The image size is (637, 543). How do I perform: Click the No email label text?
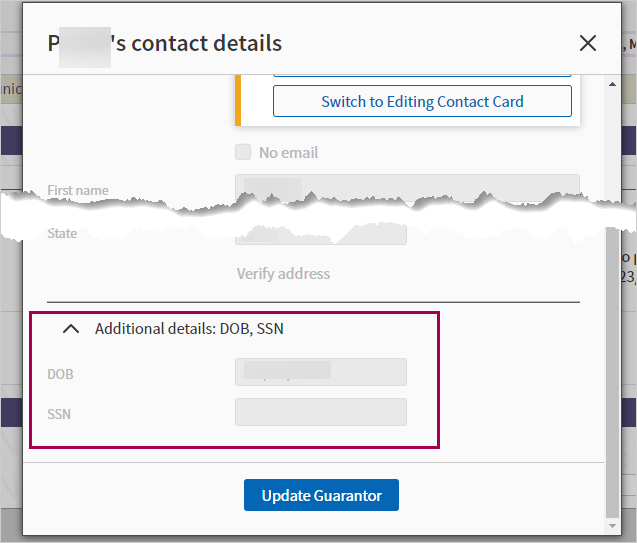pyautogui.click(x=288, y=153)
